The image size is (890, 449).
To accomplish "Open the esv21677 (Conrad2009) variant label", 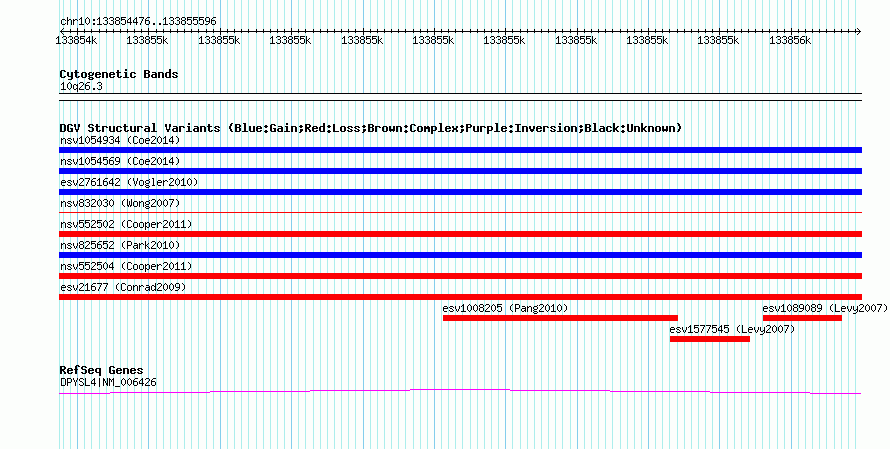I will (123, 287).
